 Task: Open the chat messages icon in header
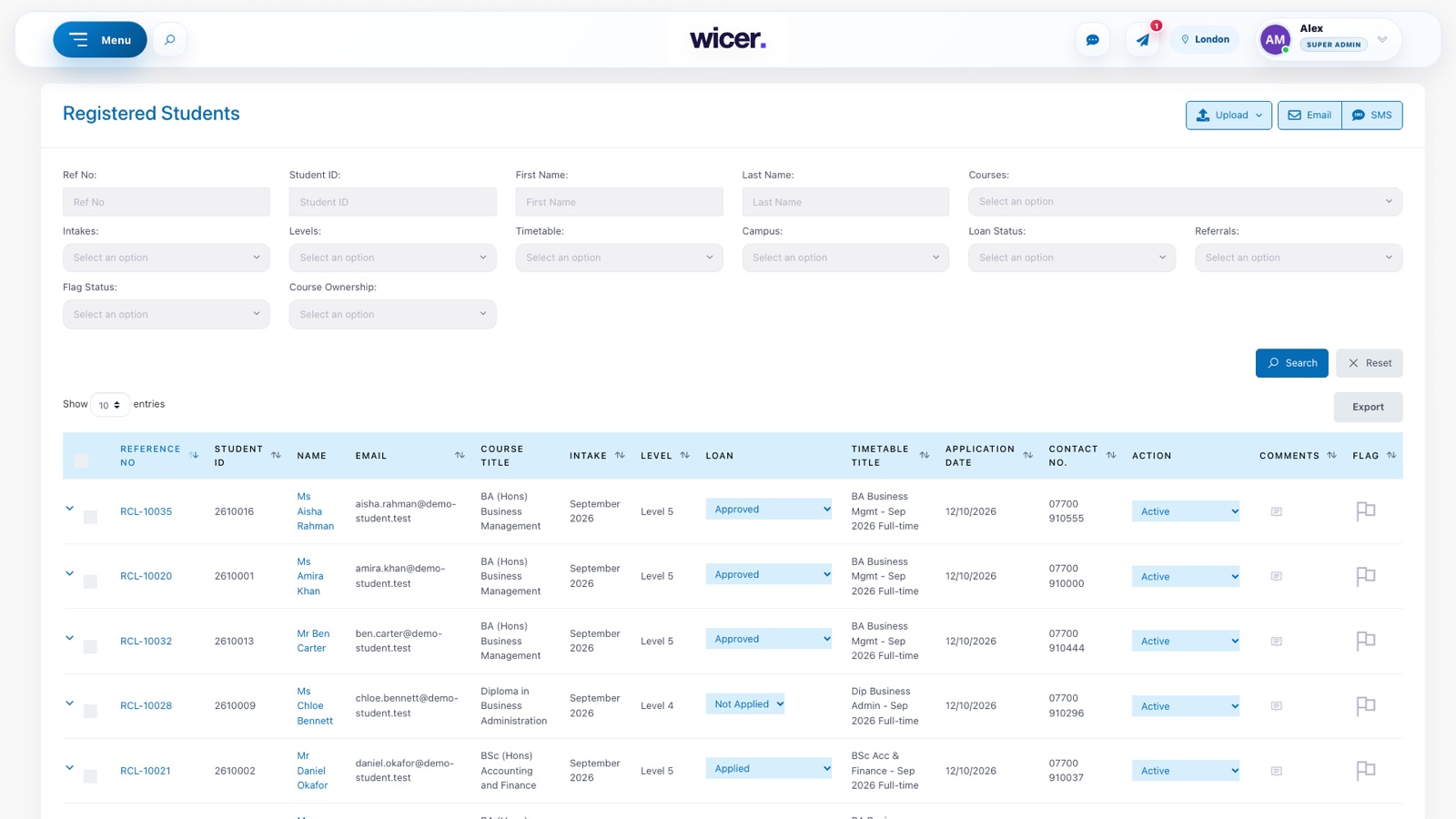(1093, 40)
